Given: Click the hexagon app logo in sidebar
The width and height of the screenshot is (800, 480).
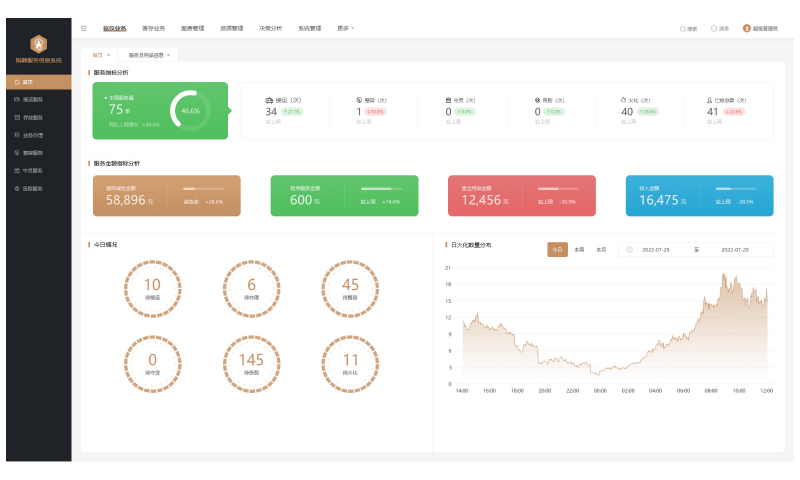Looking at the screenshot, I should tap(38, 44).
